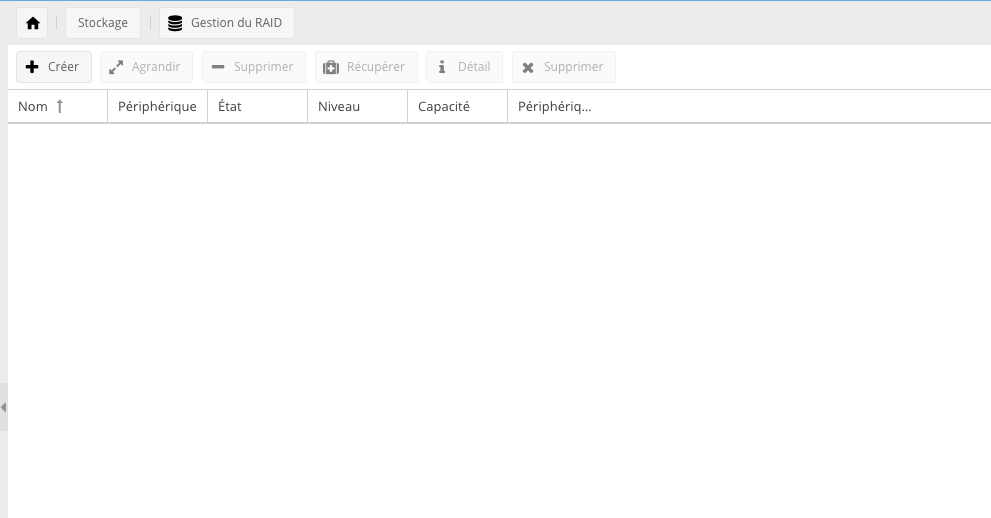Click the plus icon to create a RAID
This screenshot has height=518, width=991.
(x=33, y=67)
